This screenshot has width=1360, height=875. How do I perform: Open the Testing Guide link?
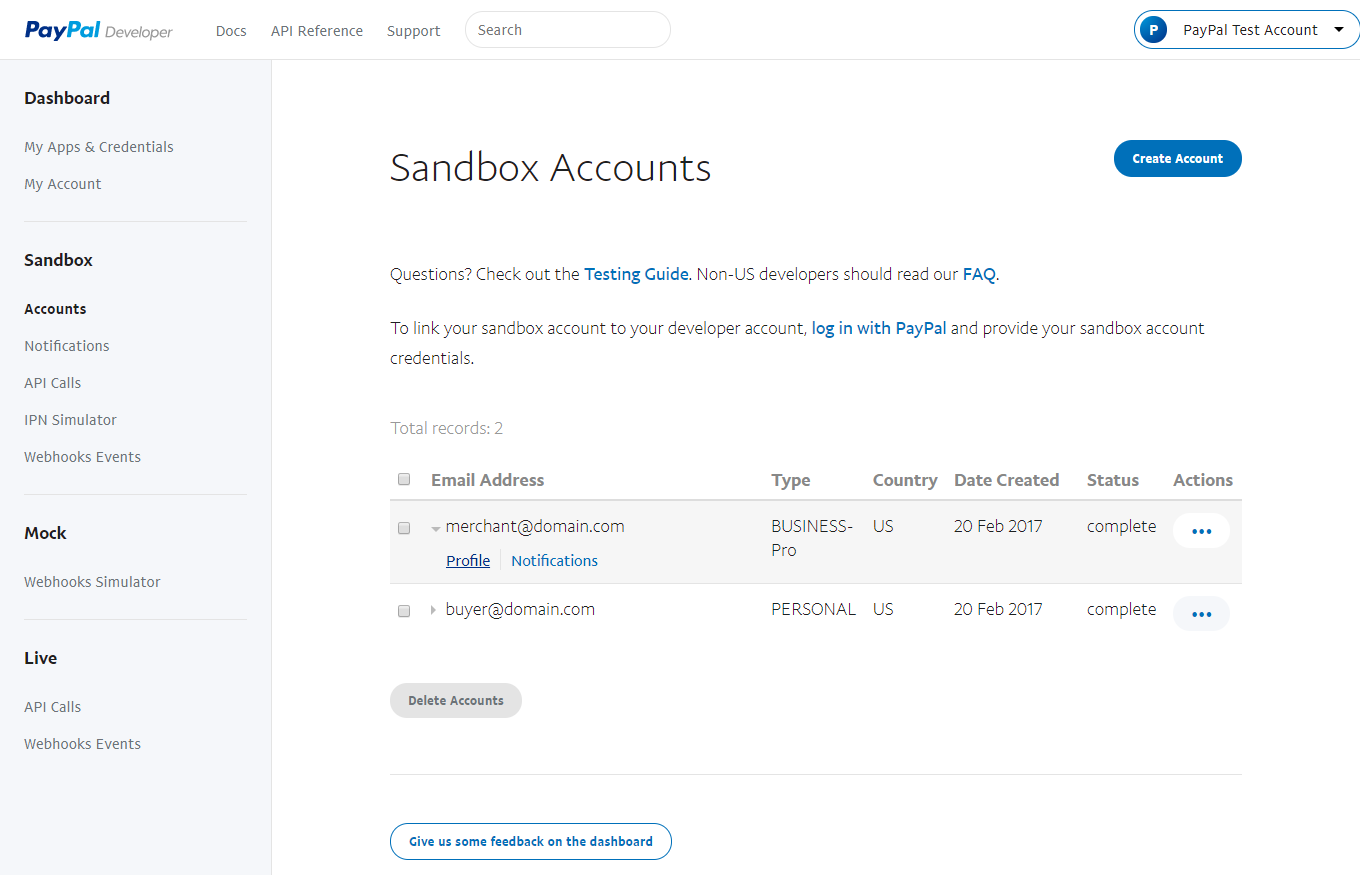[636, 273]
